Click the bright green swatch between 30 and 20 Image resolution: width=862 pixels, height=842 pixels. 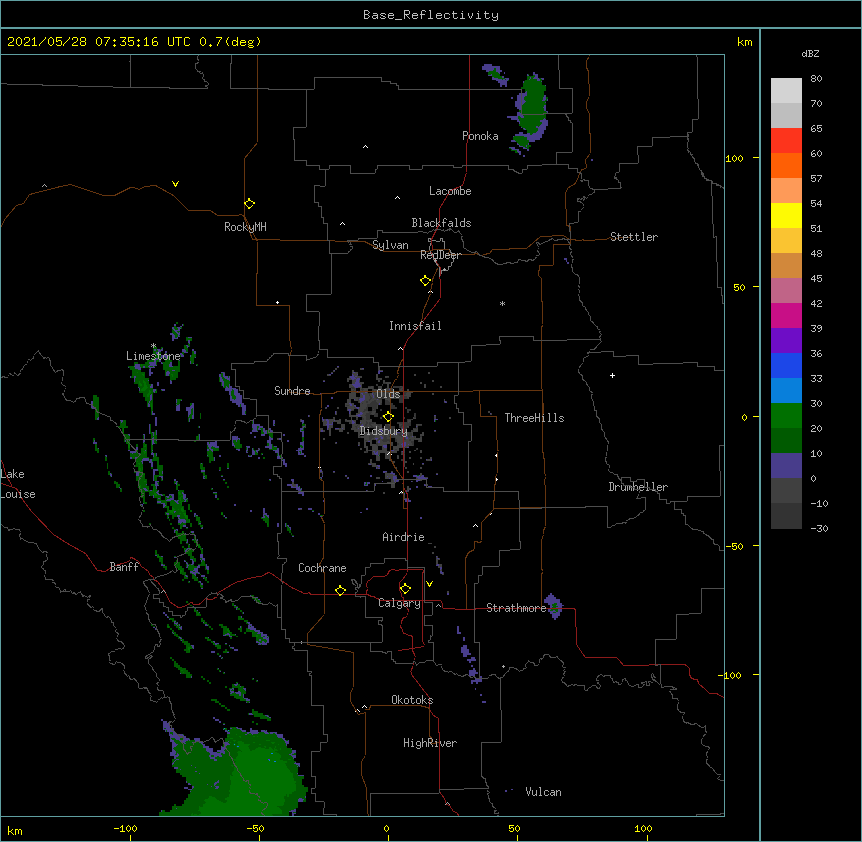(786, 416)
